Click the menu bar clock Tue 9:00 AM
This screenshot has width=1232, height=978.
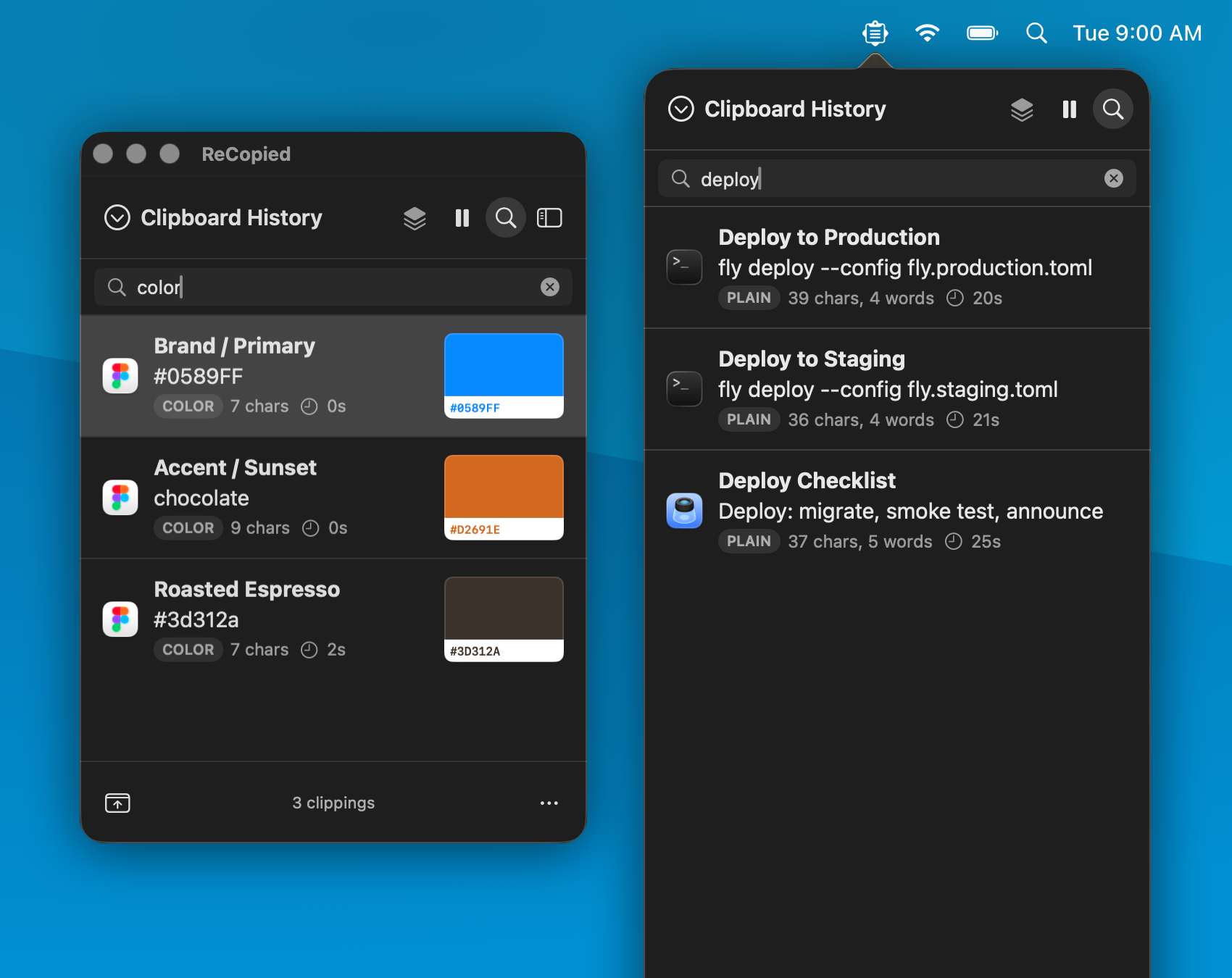(1137, 33)
